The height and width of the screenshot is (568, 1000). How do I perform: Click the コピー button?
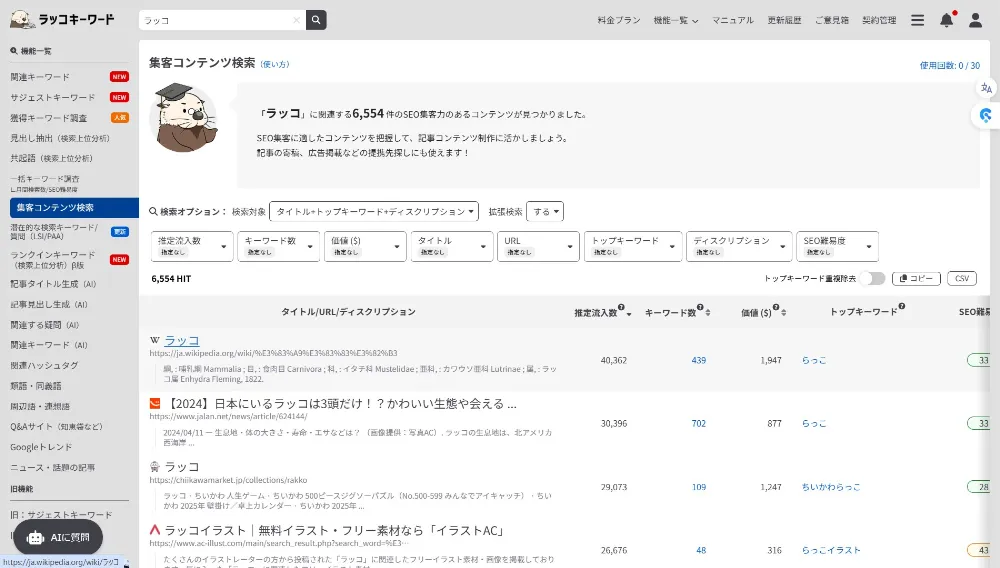(x=916, y=279)
